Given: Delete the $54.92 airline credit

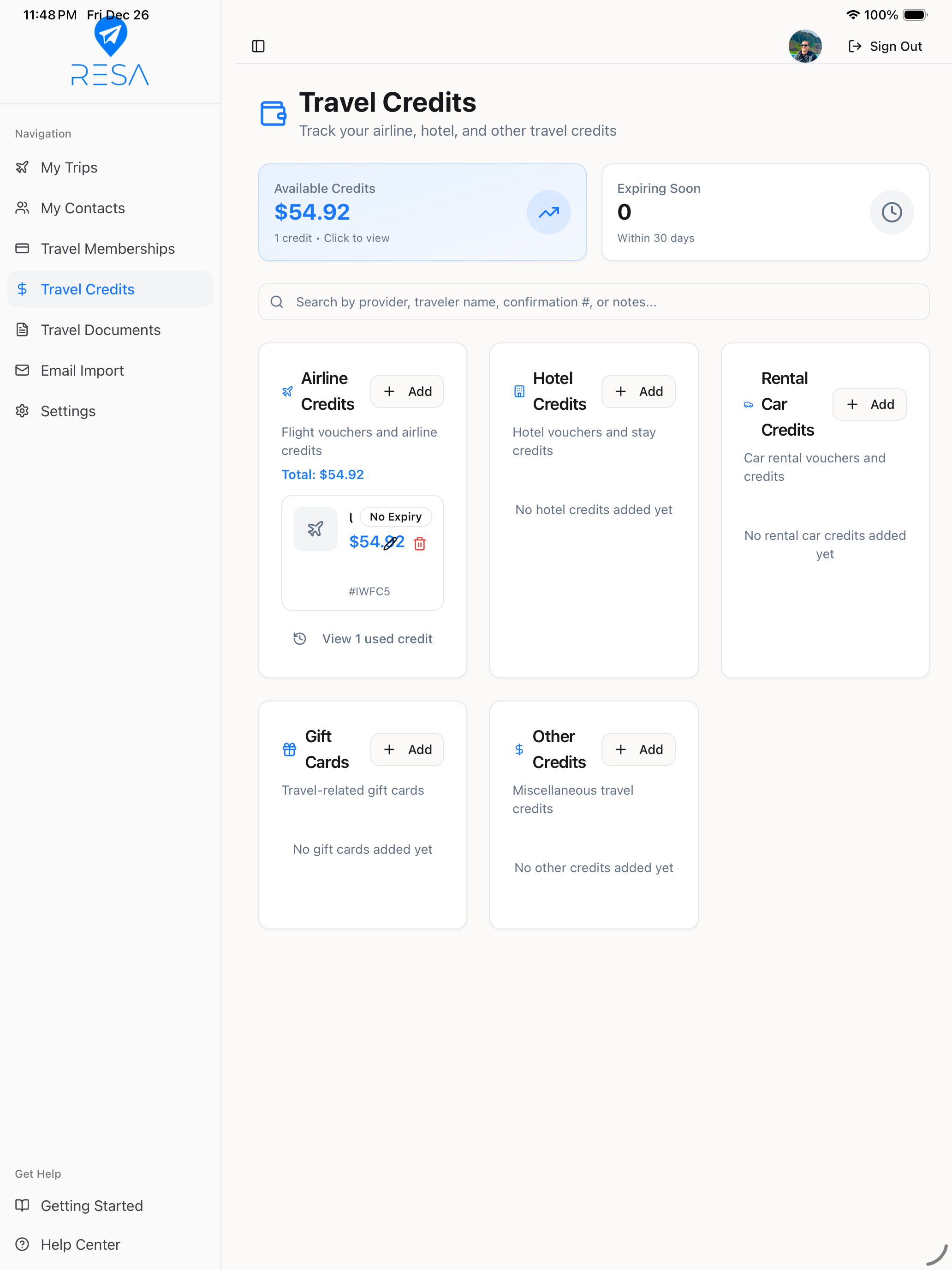Looking at the screenshot, I should 420,543.
